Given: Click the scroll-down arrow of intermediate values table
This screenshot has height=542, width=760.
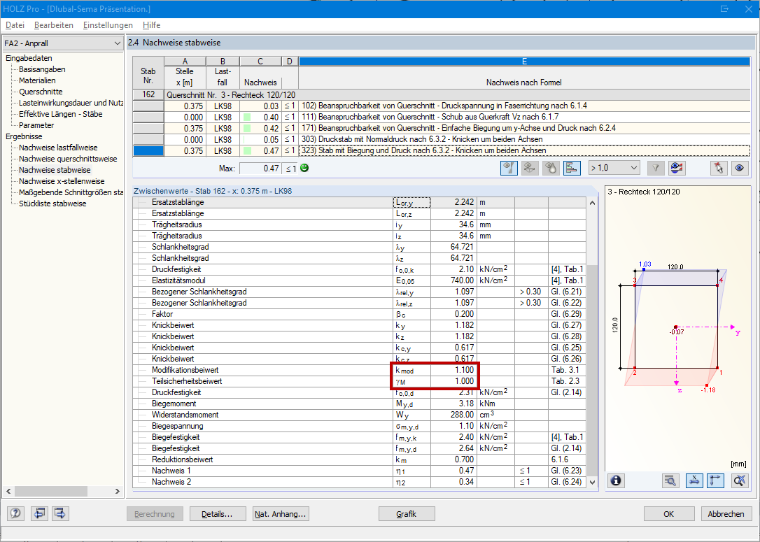Looking at the screenshot, I should point(592,482).
